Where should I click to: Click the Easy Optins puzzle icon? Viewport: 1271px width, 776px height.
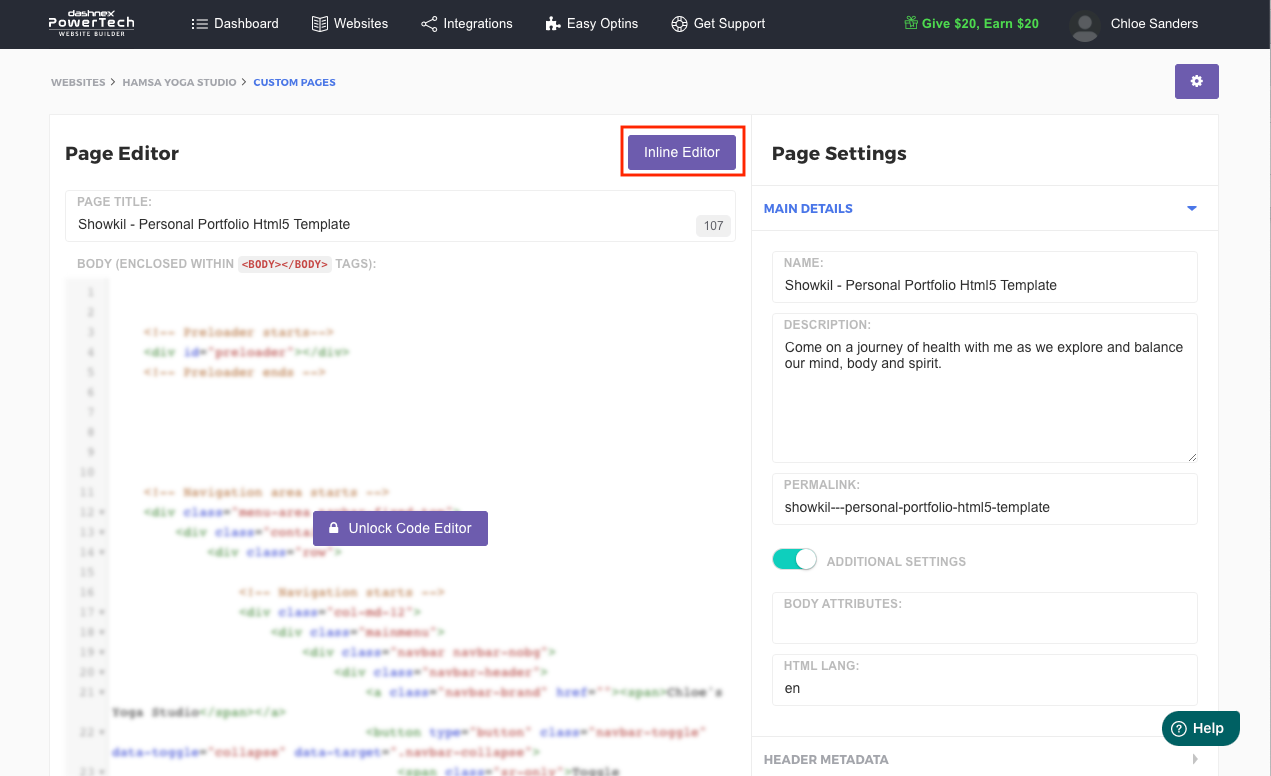coord(553,23)
